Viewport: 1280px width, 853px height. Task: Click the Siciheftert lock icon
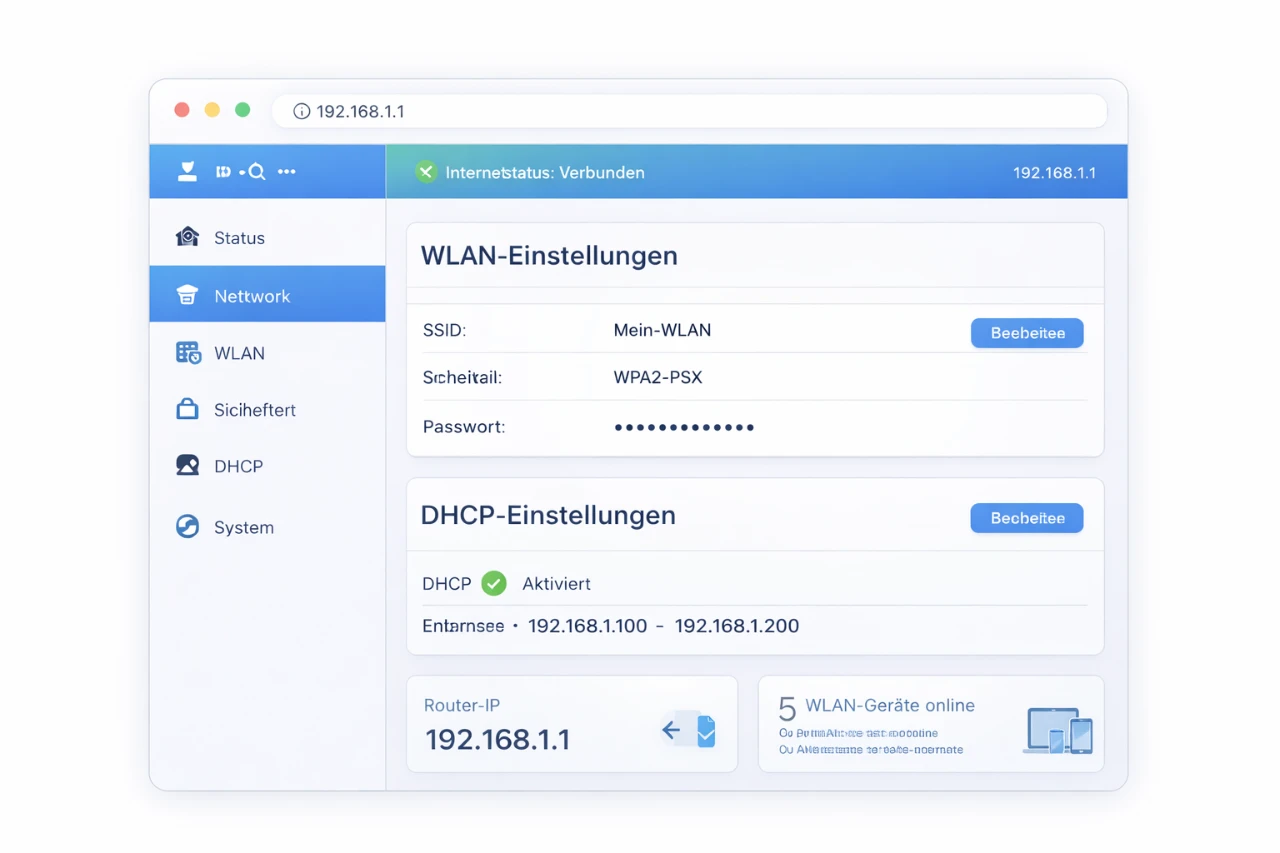(187, 409)
